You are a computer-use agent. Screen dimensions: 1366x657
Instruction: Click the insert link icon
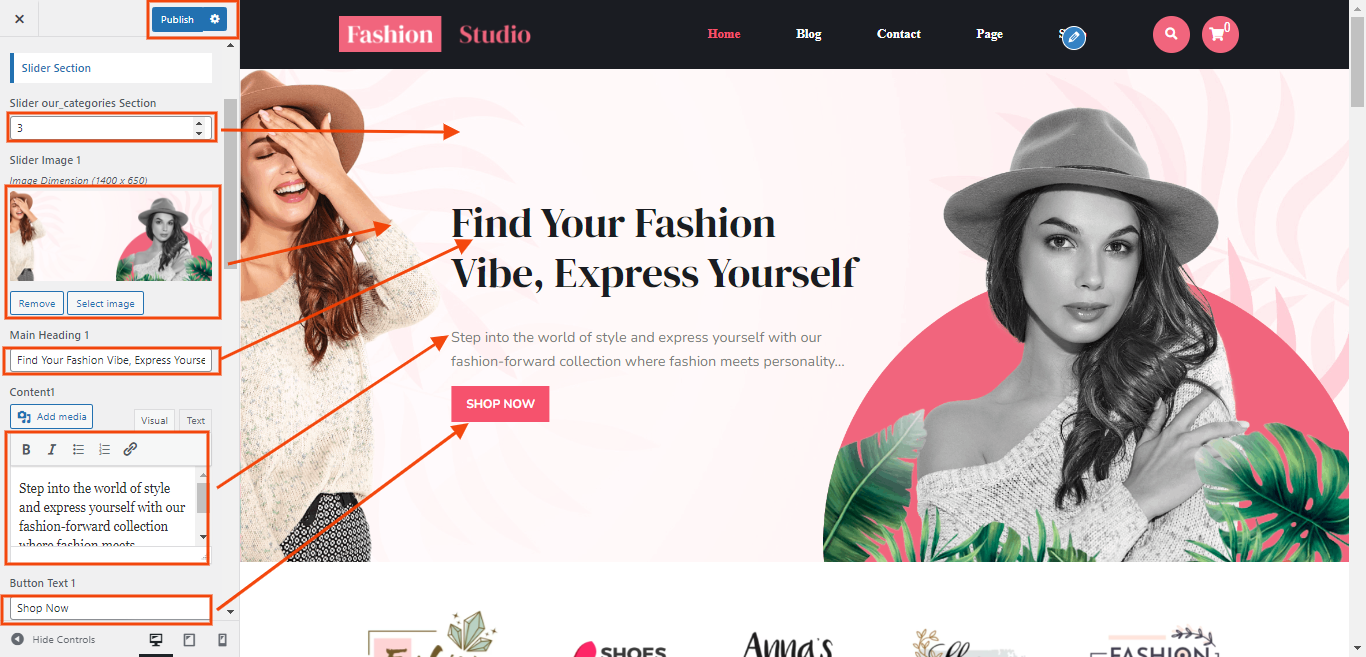(x=130, y=449)
